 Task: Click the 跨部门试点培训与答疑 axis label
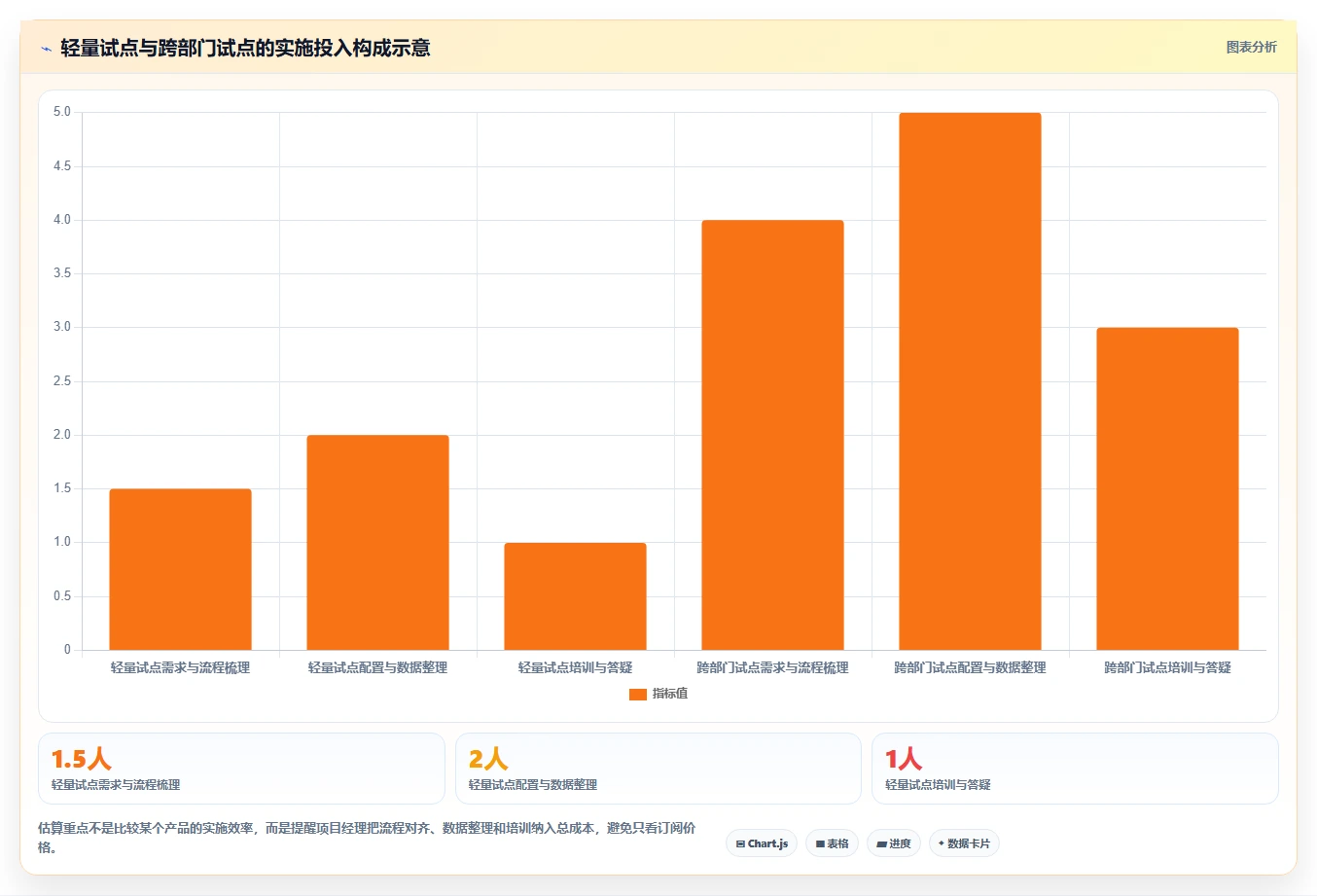click(1167, 667)
